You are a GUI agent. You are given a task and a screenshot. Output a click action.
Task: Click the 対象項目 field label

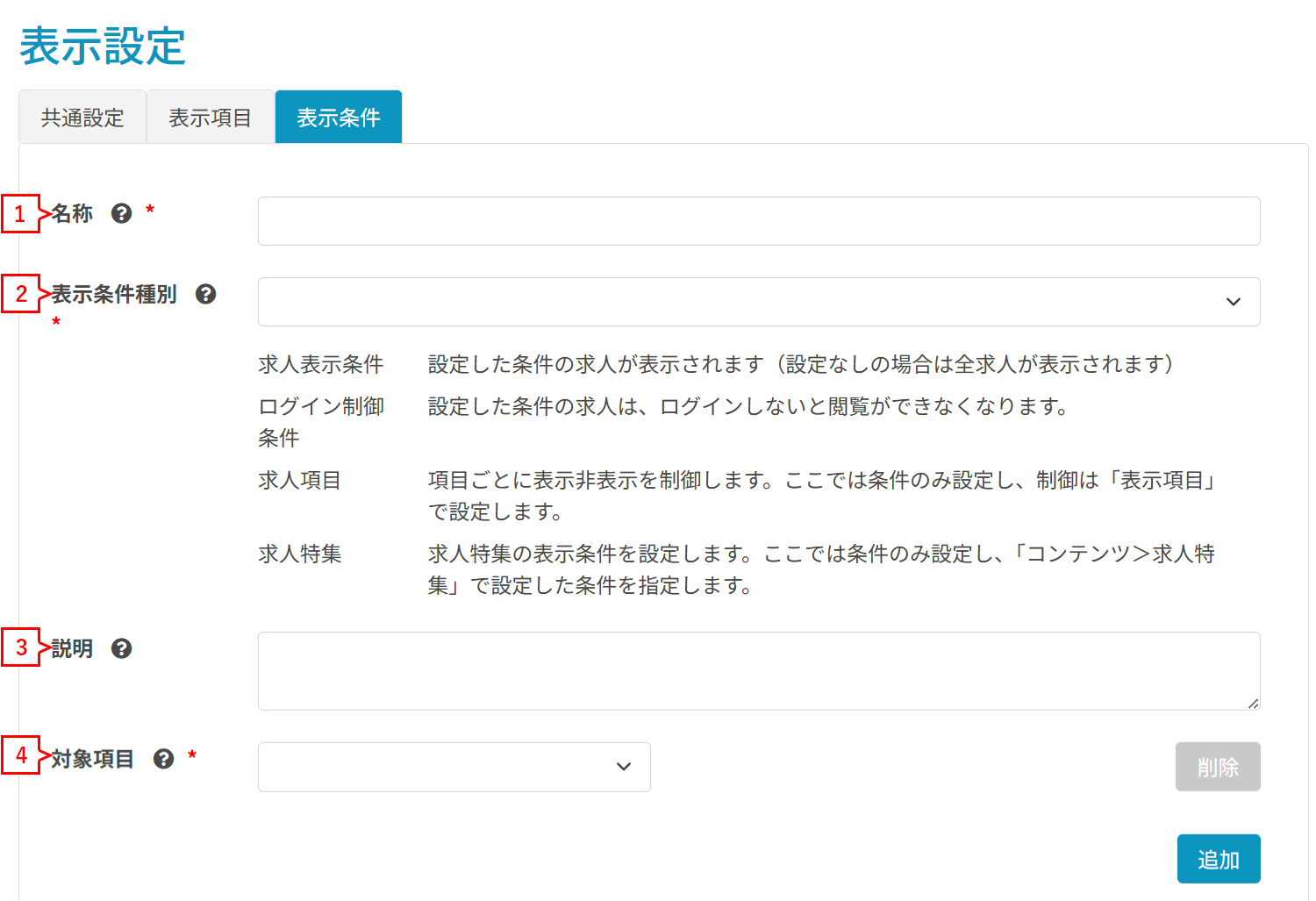[93, 759]
